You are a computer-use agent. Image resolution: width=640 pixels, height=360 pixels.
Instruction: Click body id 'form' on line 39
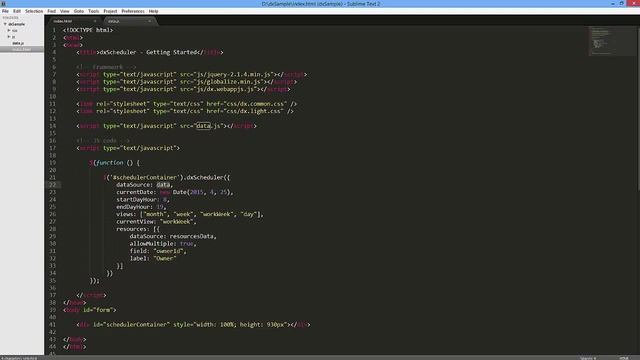pos(103,310)
